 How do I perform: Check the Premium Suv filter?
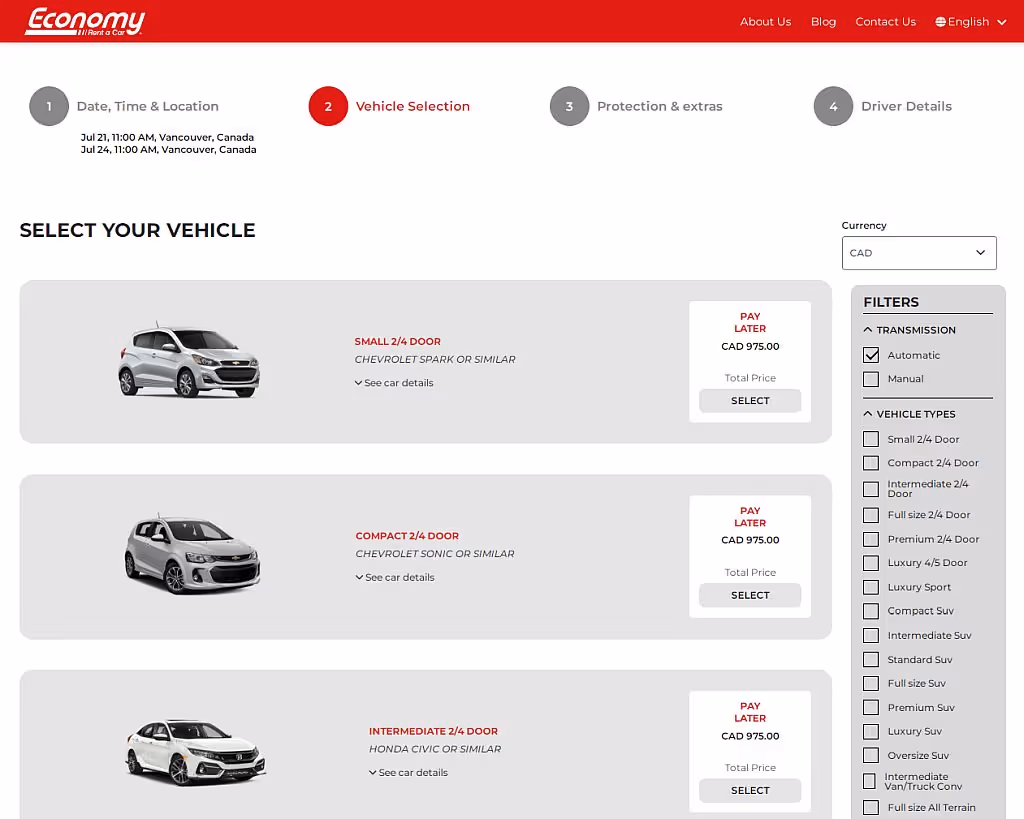pyautogui.click(x=871, y=707)
